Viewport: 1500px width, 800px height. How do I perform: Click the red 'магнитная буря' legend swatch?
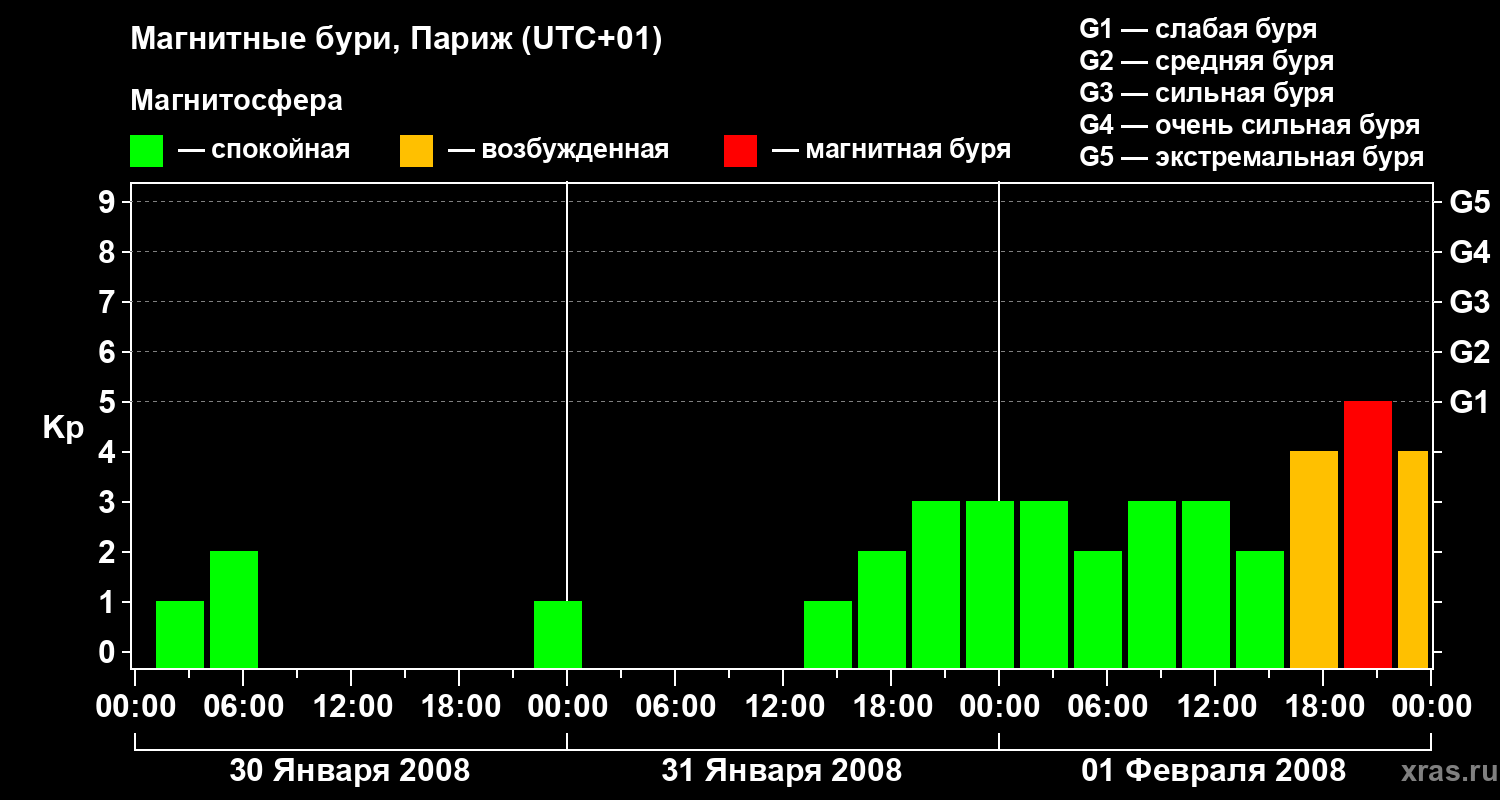click(x=740, y=150)
